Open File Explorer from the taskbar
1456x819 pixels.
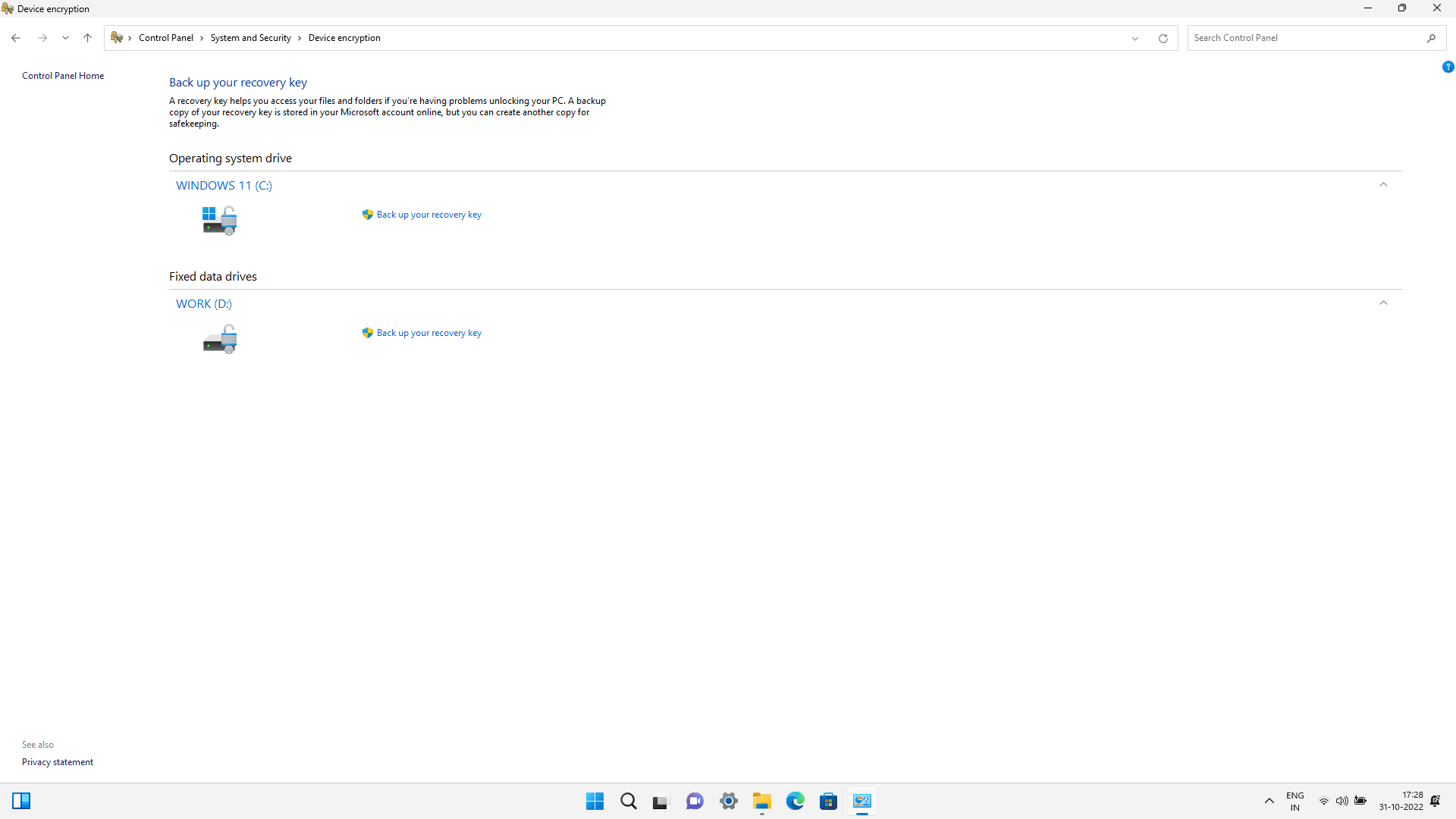(x=761, y=801)
